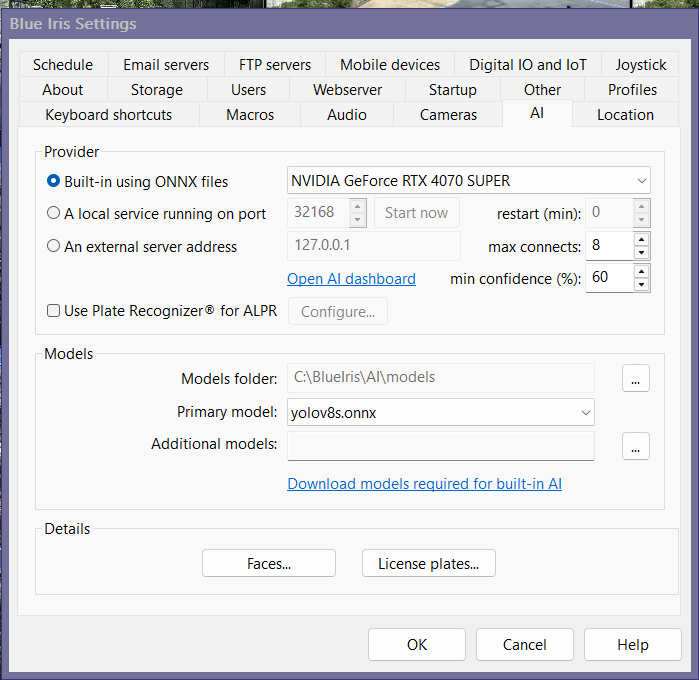Image resolution: width=699 pixels, height=680 pixels.
Task: Switch to the Cameras tab
Action: (448, 115)
